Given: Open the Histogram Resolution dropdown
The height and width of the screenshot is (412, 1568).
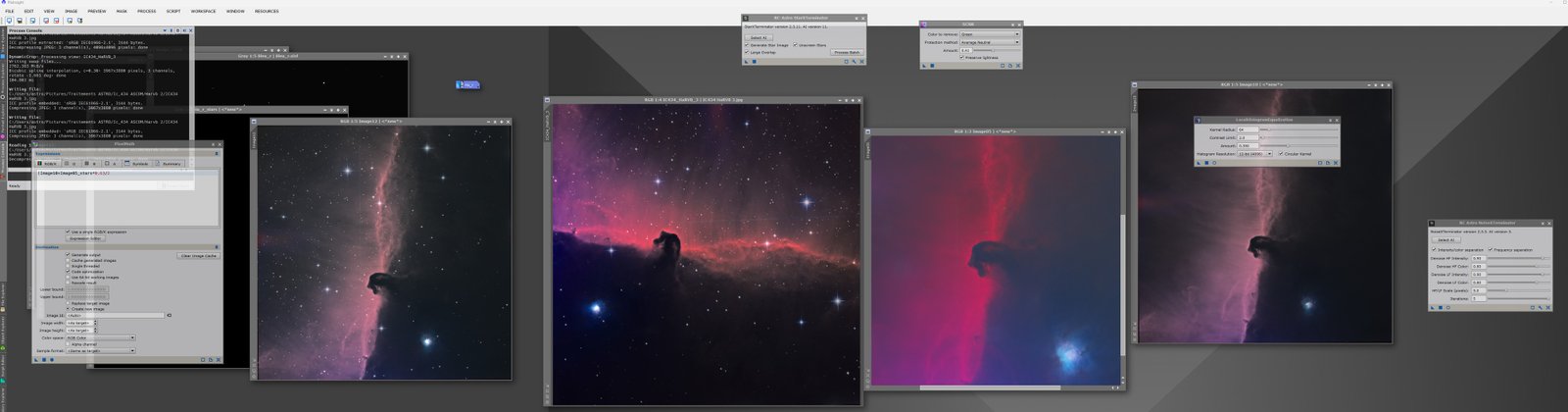Looking at the screenshot, I should point(1254,154).
